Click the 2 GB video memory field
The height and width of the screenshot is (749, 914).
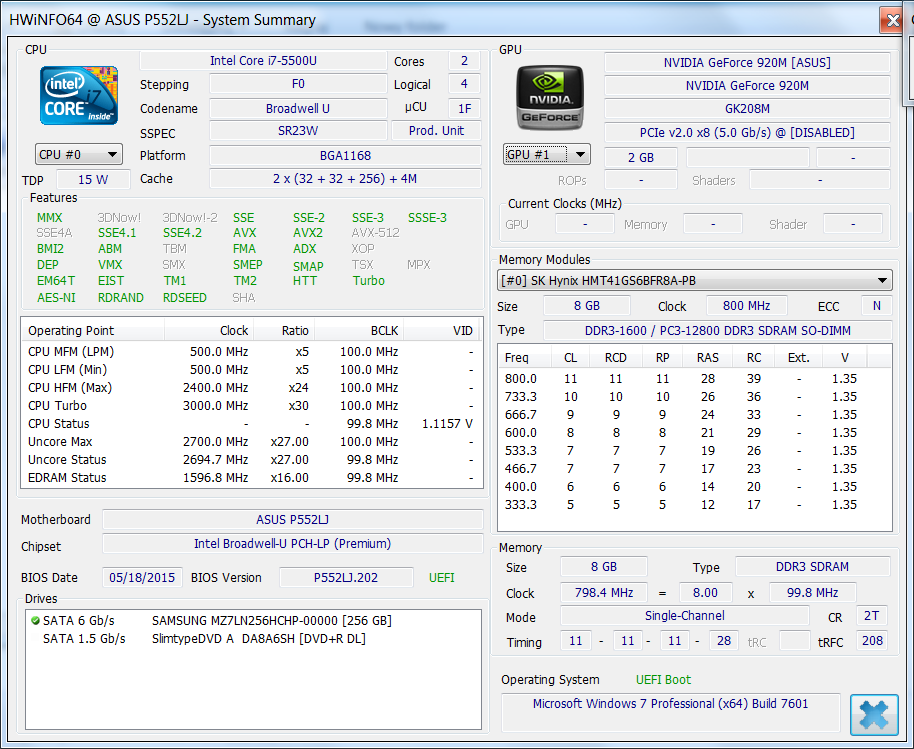point(641,157)
